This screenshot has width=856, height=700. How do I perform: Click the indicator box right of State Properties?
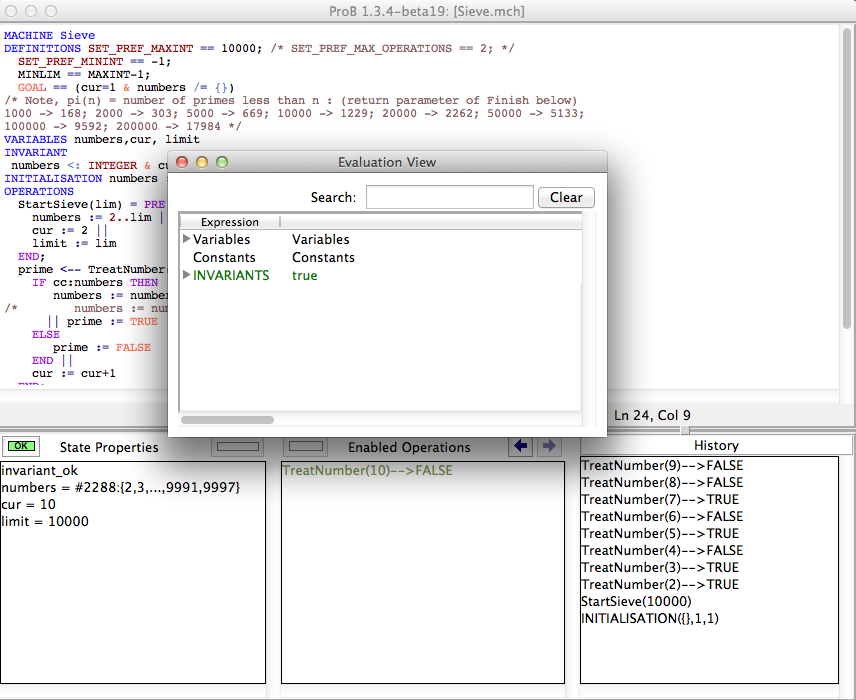pyautogui.click(x=236, y=446)
